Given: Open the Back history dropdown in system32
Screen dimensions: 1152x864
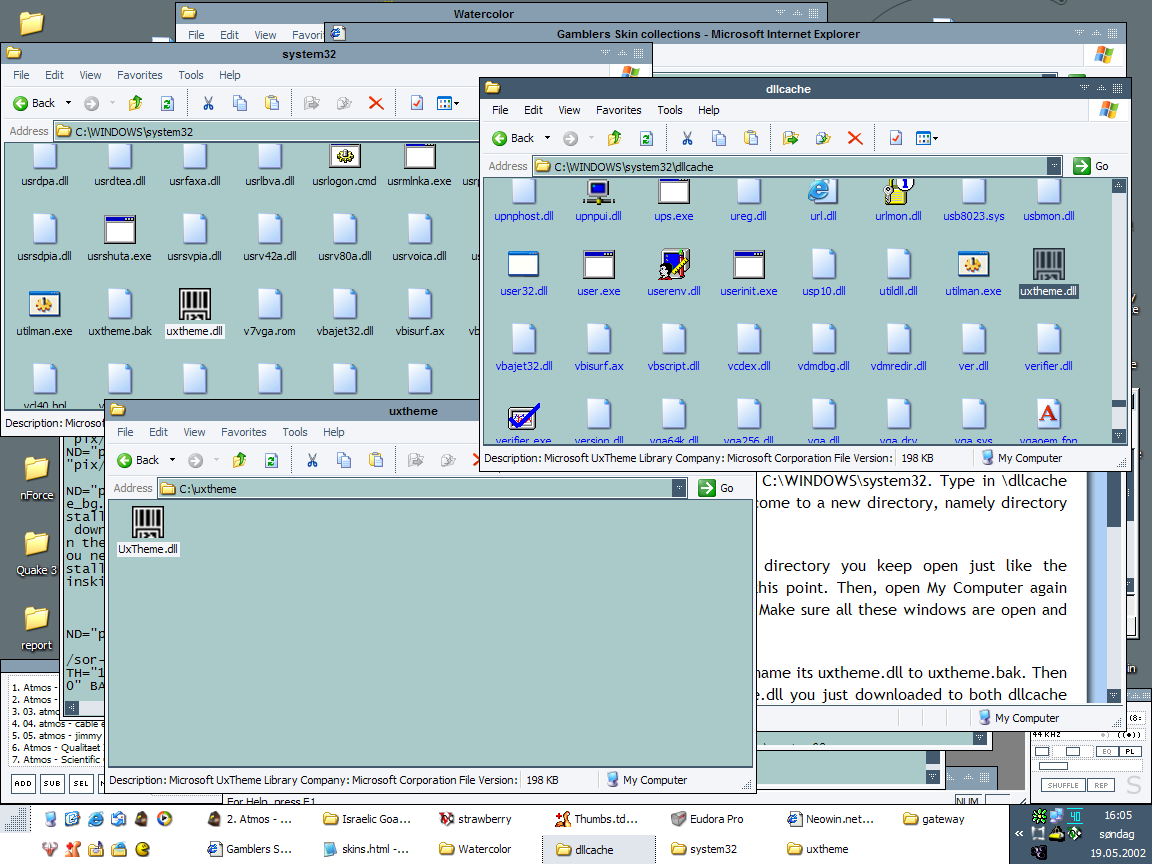Looking at the screenshot, I should click(68, 104).
